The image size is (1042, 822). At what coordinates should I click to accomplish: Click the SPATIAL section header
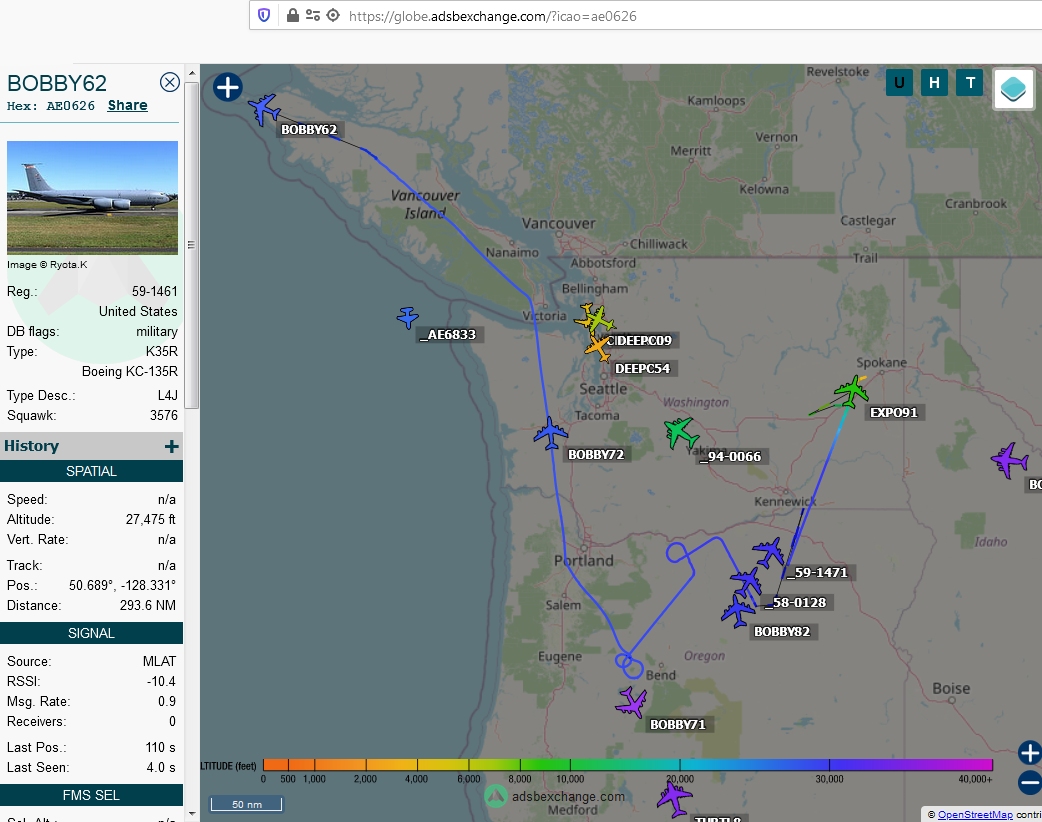[x=92, y=471]
